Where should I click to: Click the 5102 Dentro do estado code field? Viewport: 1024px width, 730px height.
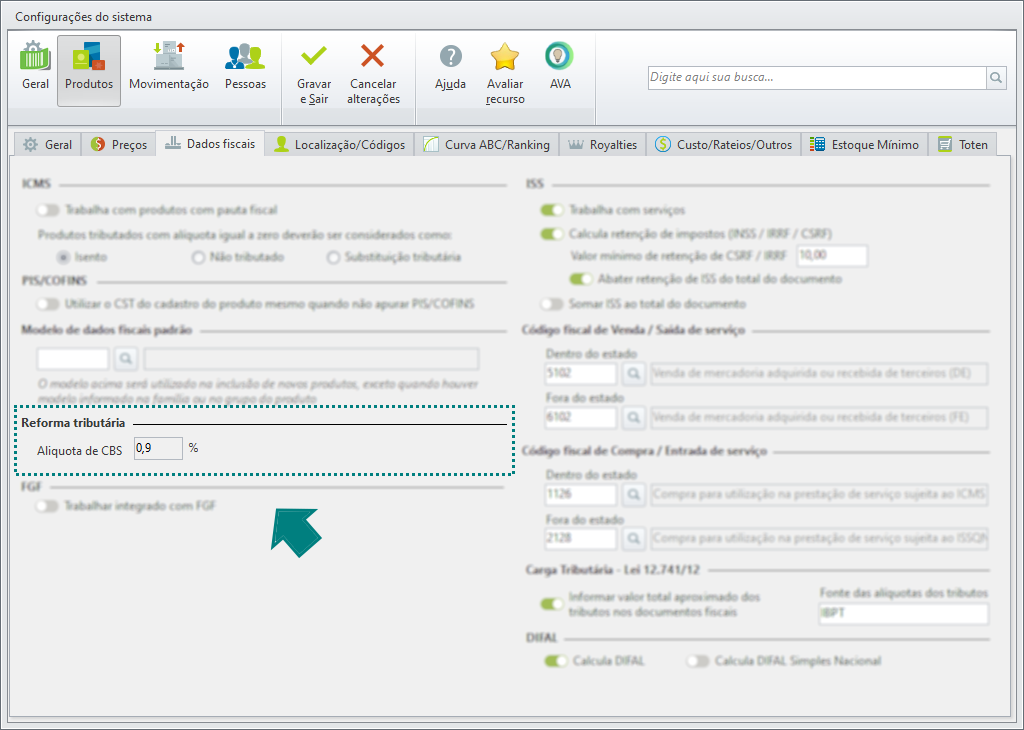(x=581, y=373)
